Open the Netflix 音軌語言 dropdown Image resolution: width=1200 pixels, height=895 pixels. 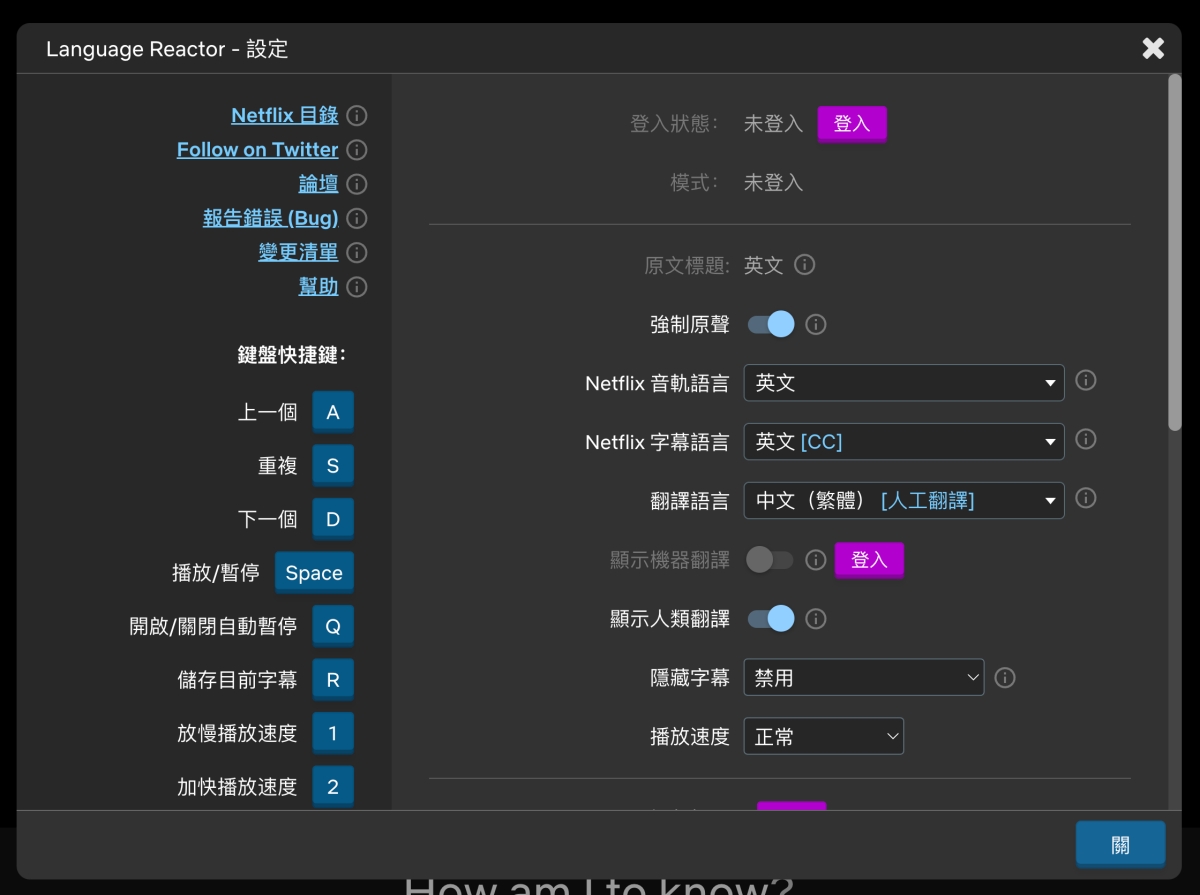[x=904, y=383]
